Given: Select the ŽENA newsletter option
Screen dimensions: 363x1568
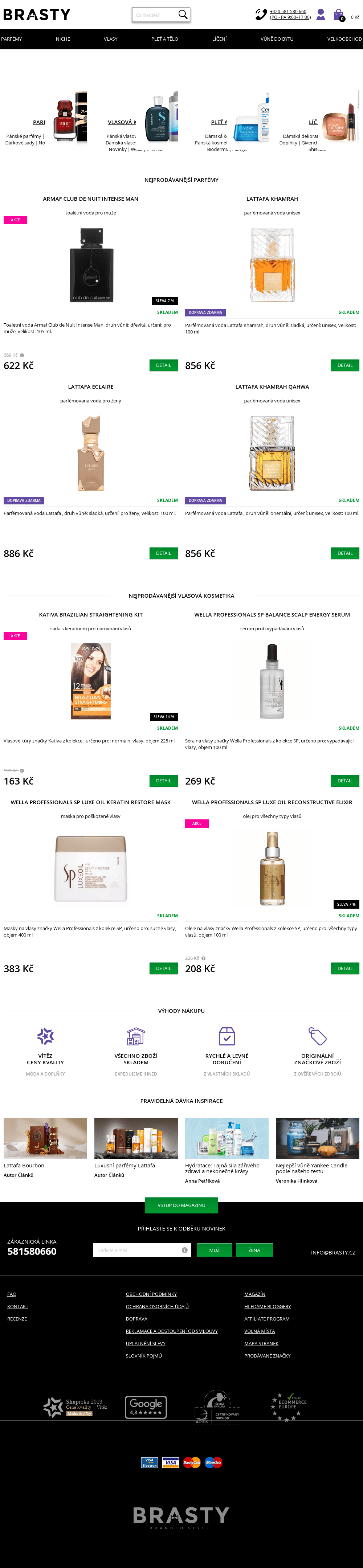Looking at the screenshot, I should click(x=254, y=1250).
